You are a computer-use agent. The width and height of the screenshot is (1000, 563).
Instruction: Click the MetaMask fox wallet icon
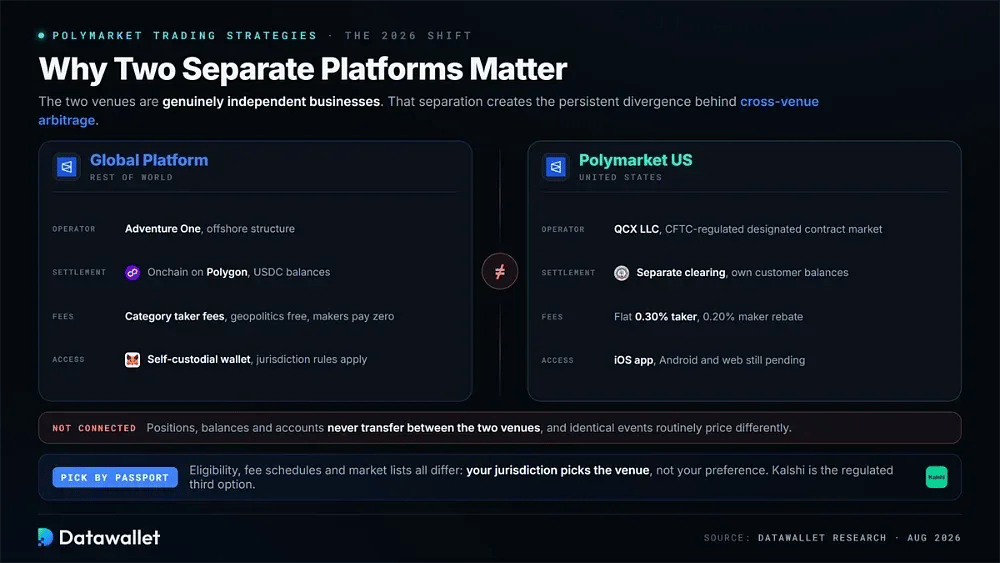[132, 360]
